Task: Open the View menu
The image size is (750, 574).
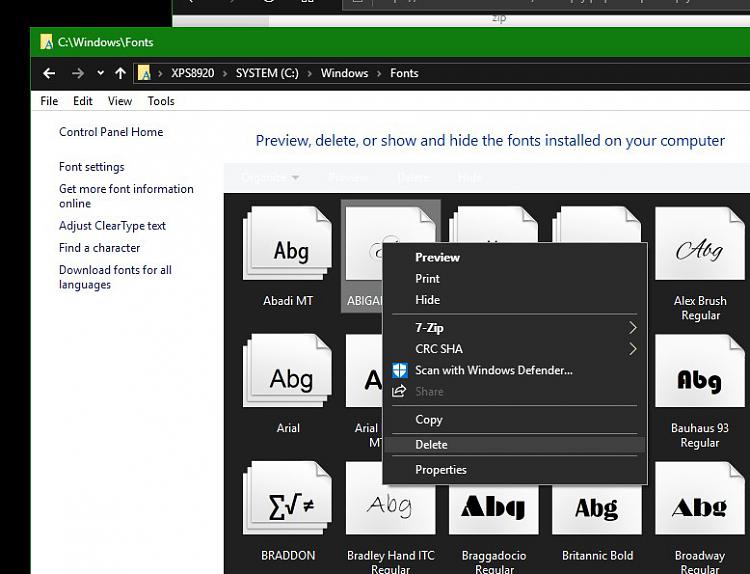Action: (x=120, y=101)
